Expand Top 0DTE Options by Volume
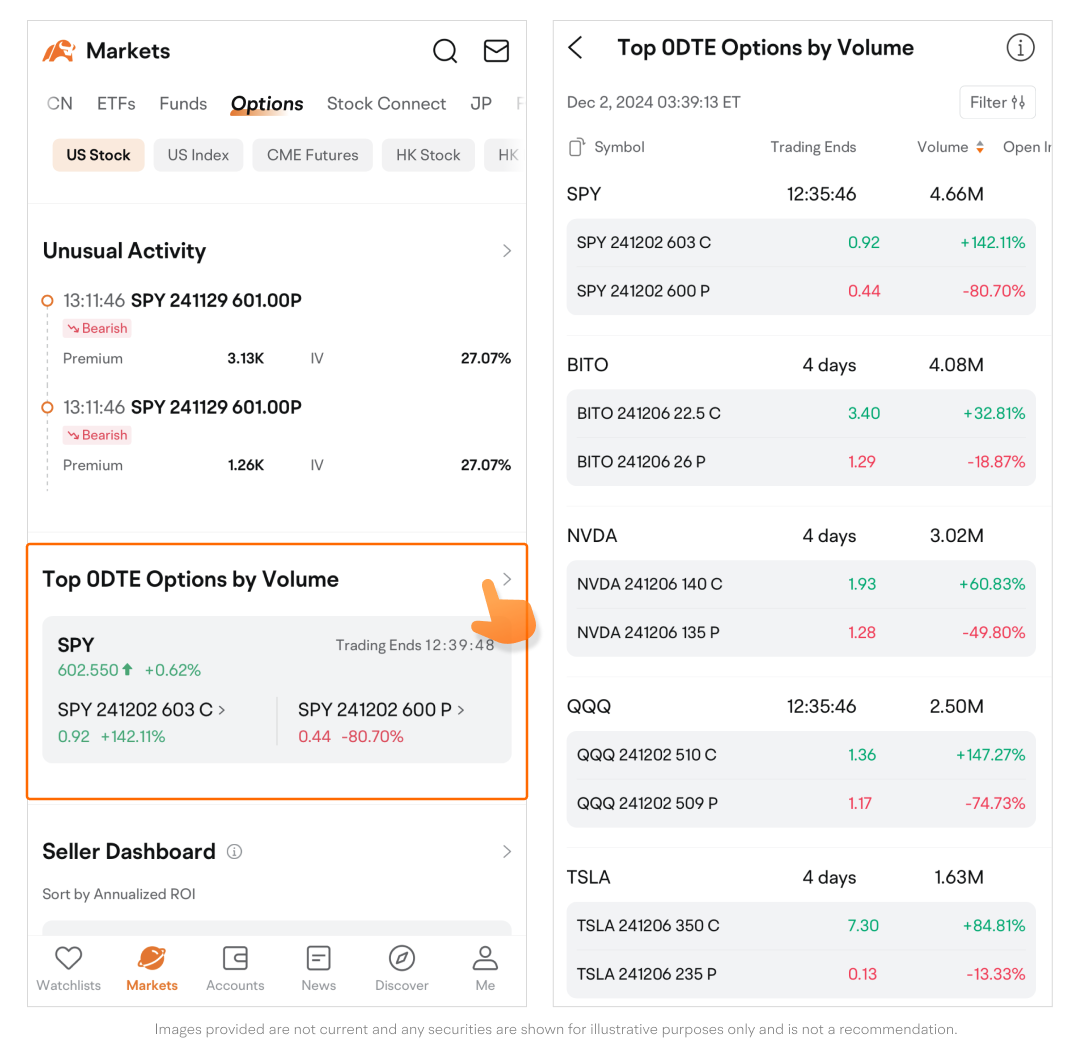Viewport: 1080px width, 1050px height. pos(506,580)
